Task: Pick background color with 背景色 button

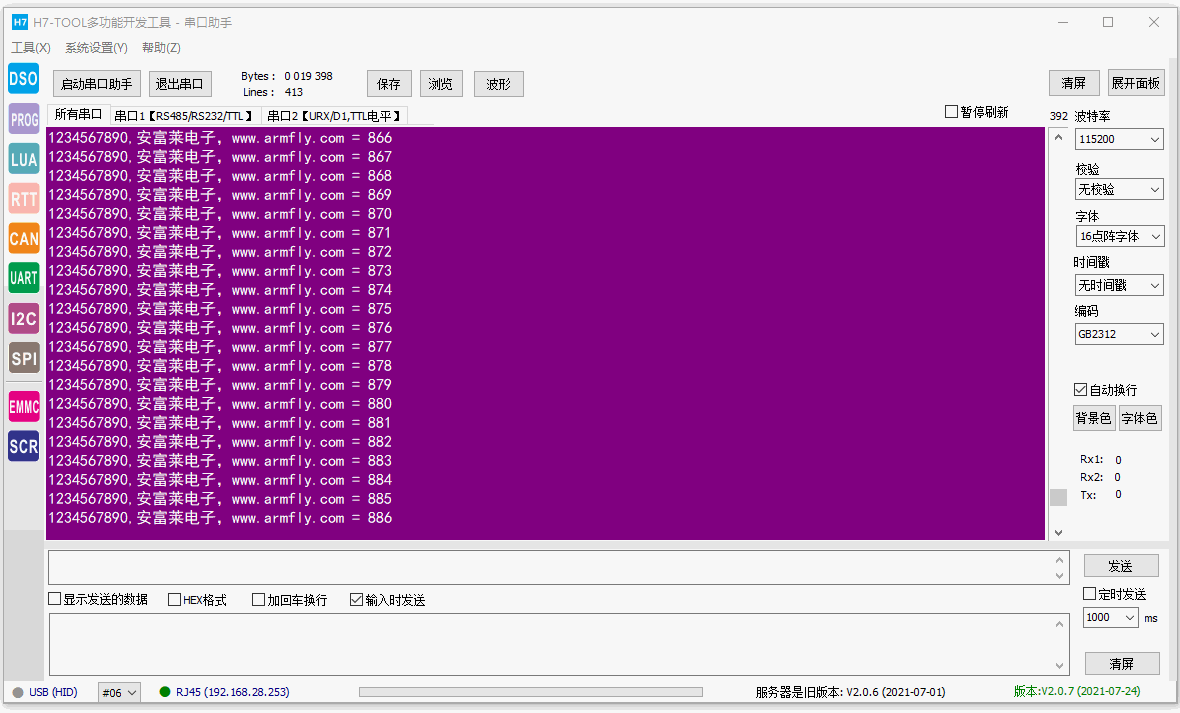Action: click(1093, 418)
